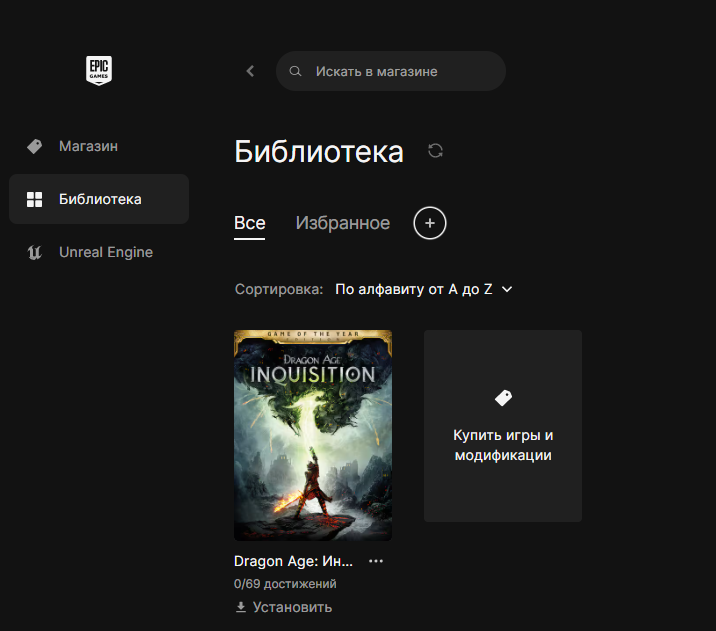Open the three-dot menu for Dragon Age
This screenshot has width=716, height=631.
click(376, 561)
